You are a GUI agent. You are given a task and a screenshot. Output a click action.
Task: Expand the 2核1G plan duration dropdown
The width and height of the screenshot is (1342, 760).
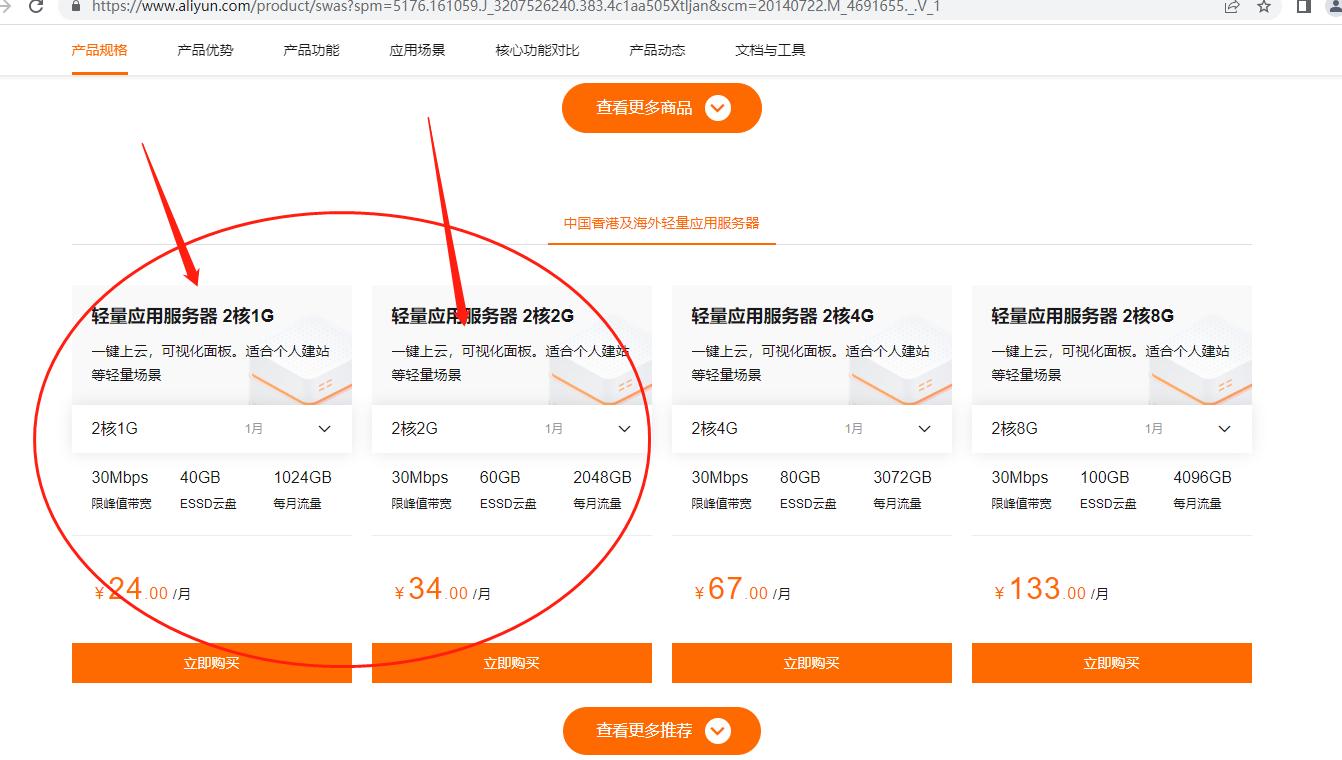coord(323,428)
